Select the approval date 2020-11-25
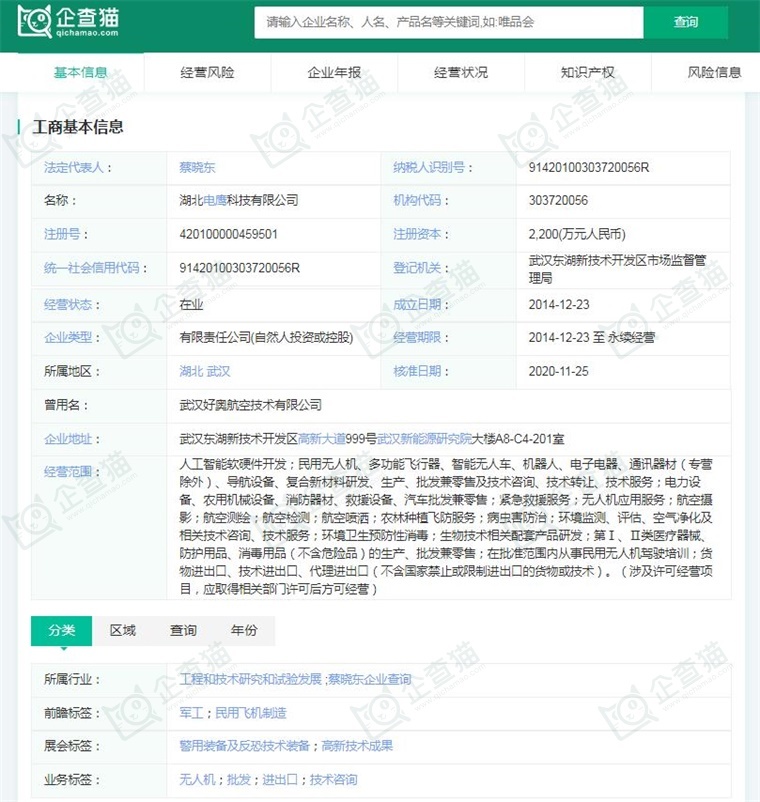This screenshot has width=760, height=802. (x=558, y=371)
